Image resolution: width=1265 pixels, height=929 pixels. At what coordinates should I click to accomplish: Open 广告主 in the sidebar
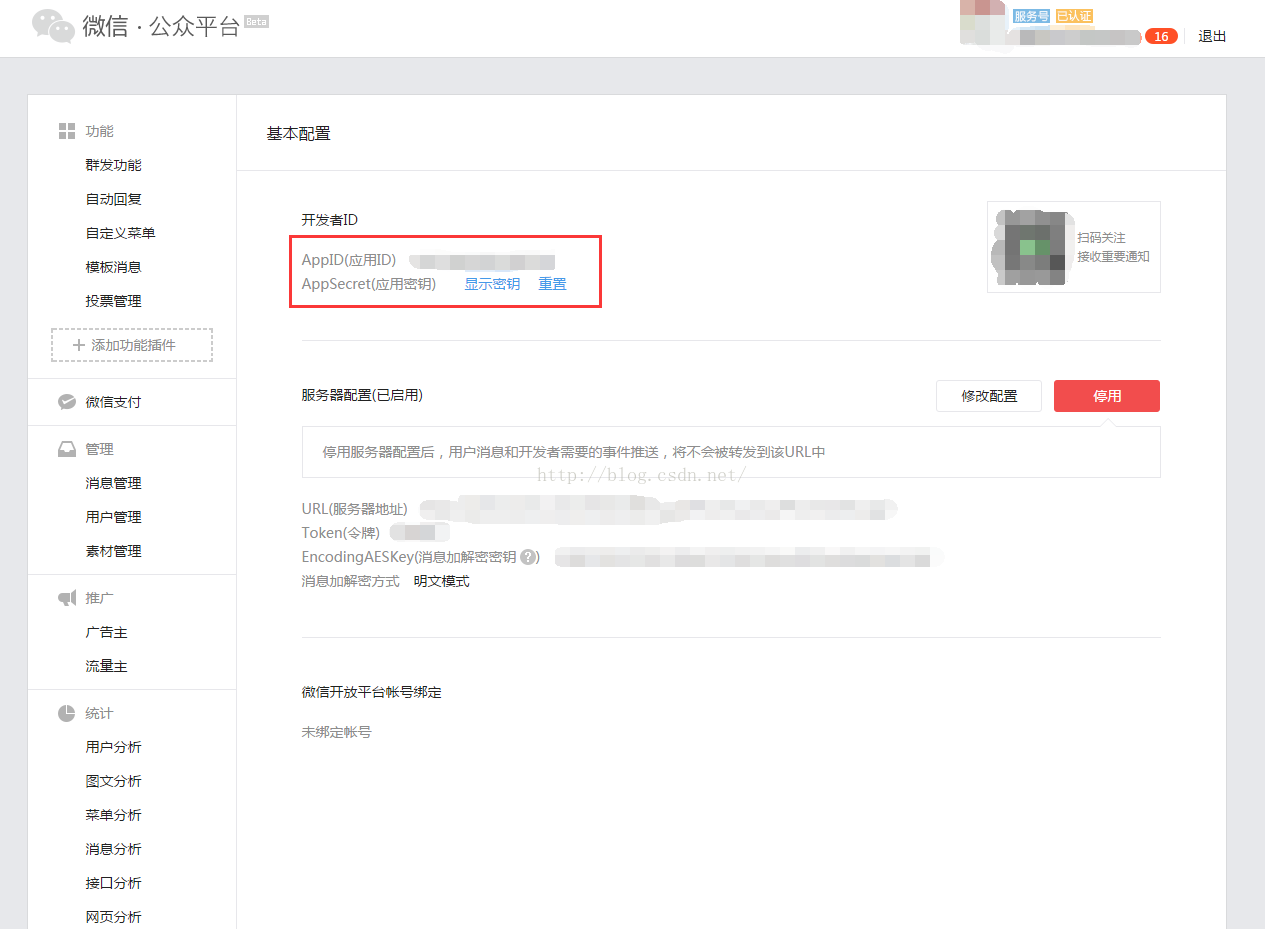107,632
